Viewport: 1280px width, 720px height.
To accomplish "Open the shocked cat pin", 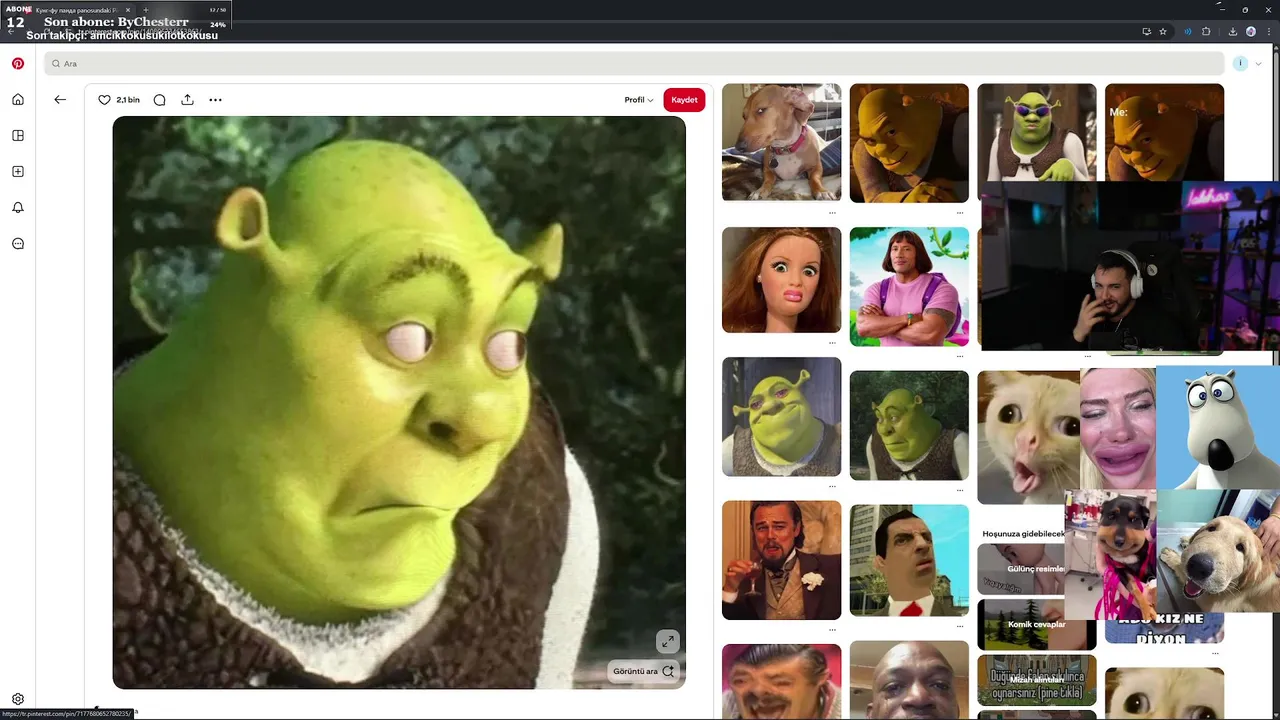I will pos(1029,437).
